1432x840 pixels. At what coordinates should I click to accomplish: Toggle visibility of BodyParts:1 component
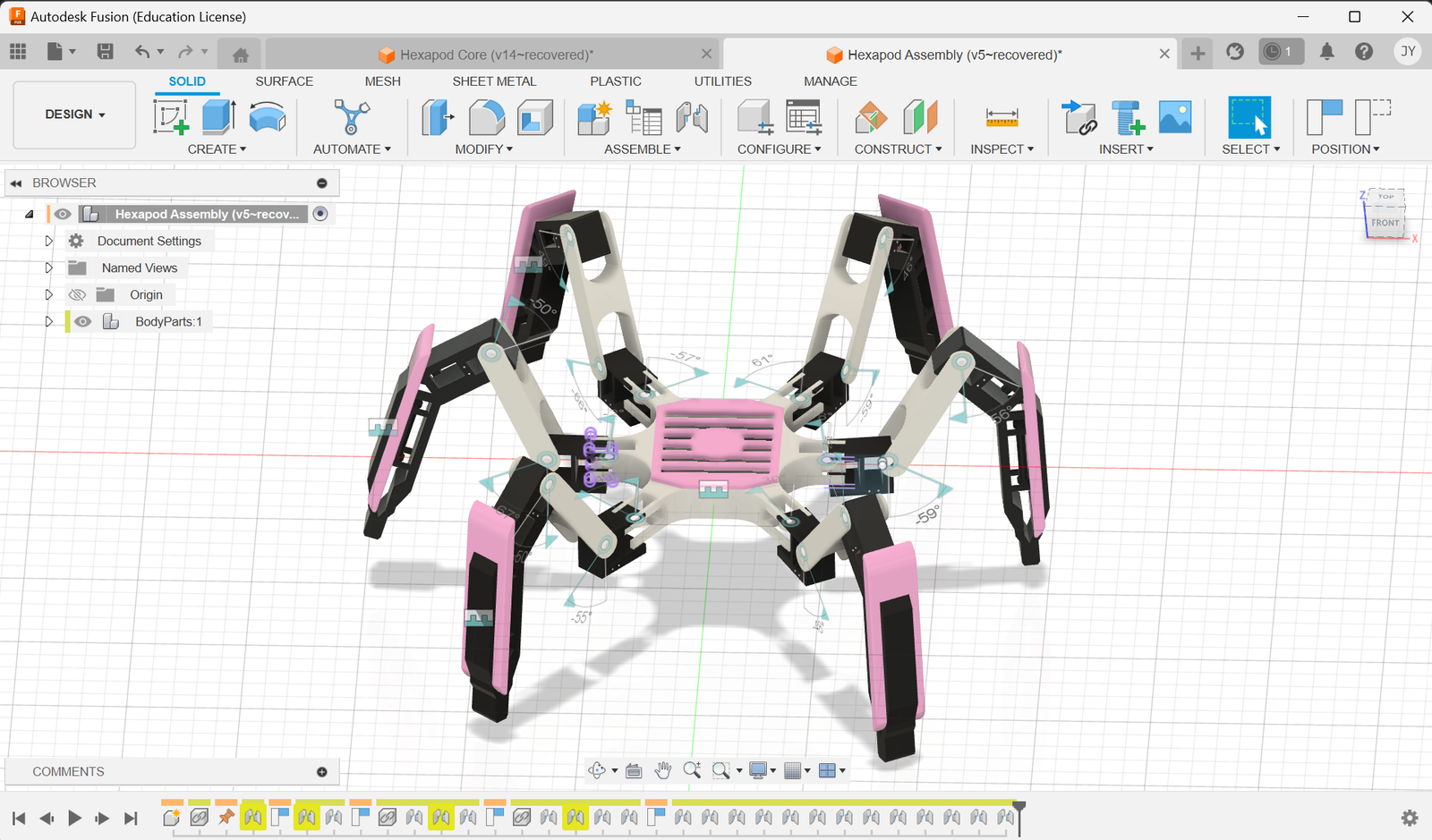[82, 321]
